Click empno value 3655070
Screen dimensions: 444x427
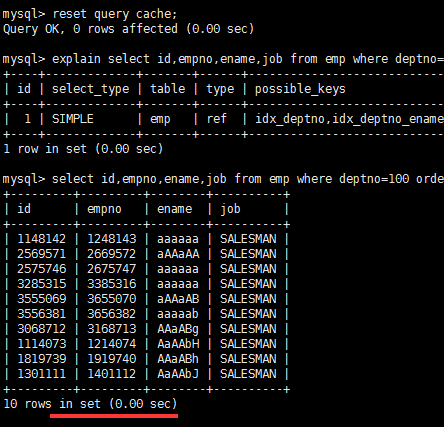(112, 299)
